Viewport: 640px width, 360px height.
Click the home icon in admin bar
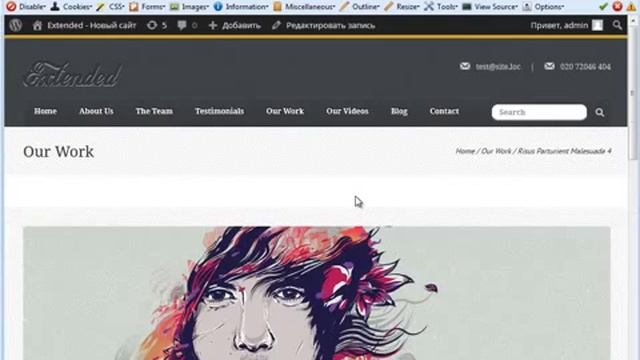pos(37,25)
